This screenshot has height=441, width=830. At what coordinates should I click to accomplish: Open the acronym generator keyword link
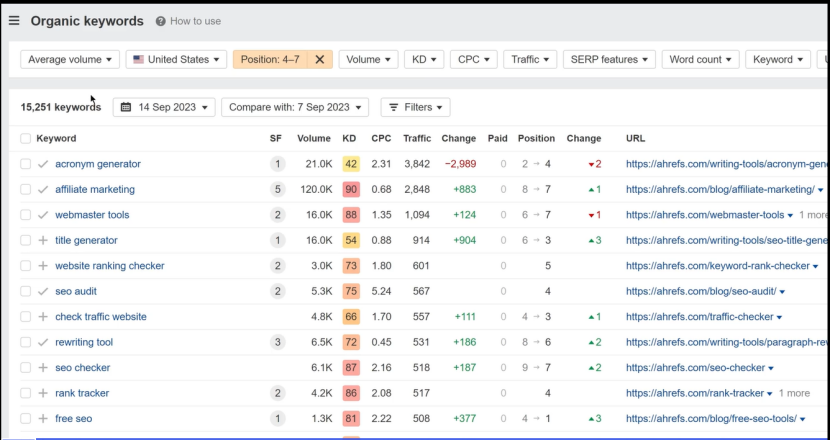(x=98, y=164)
